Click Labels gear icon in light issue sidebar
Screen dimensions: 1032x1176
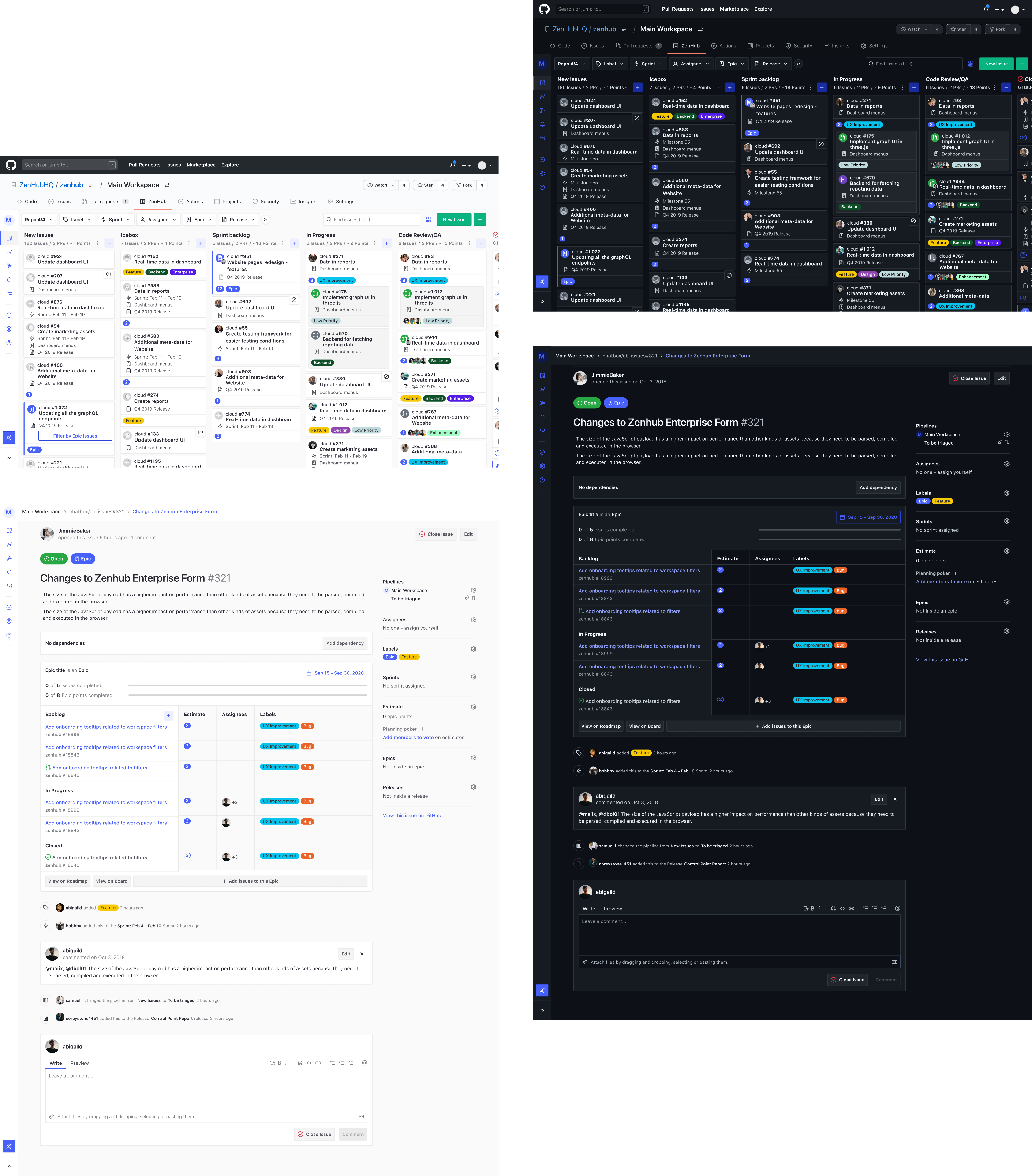(473, 649)
